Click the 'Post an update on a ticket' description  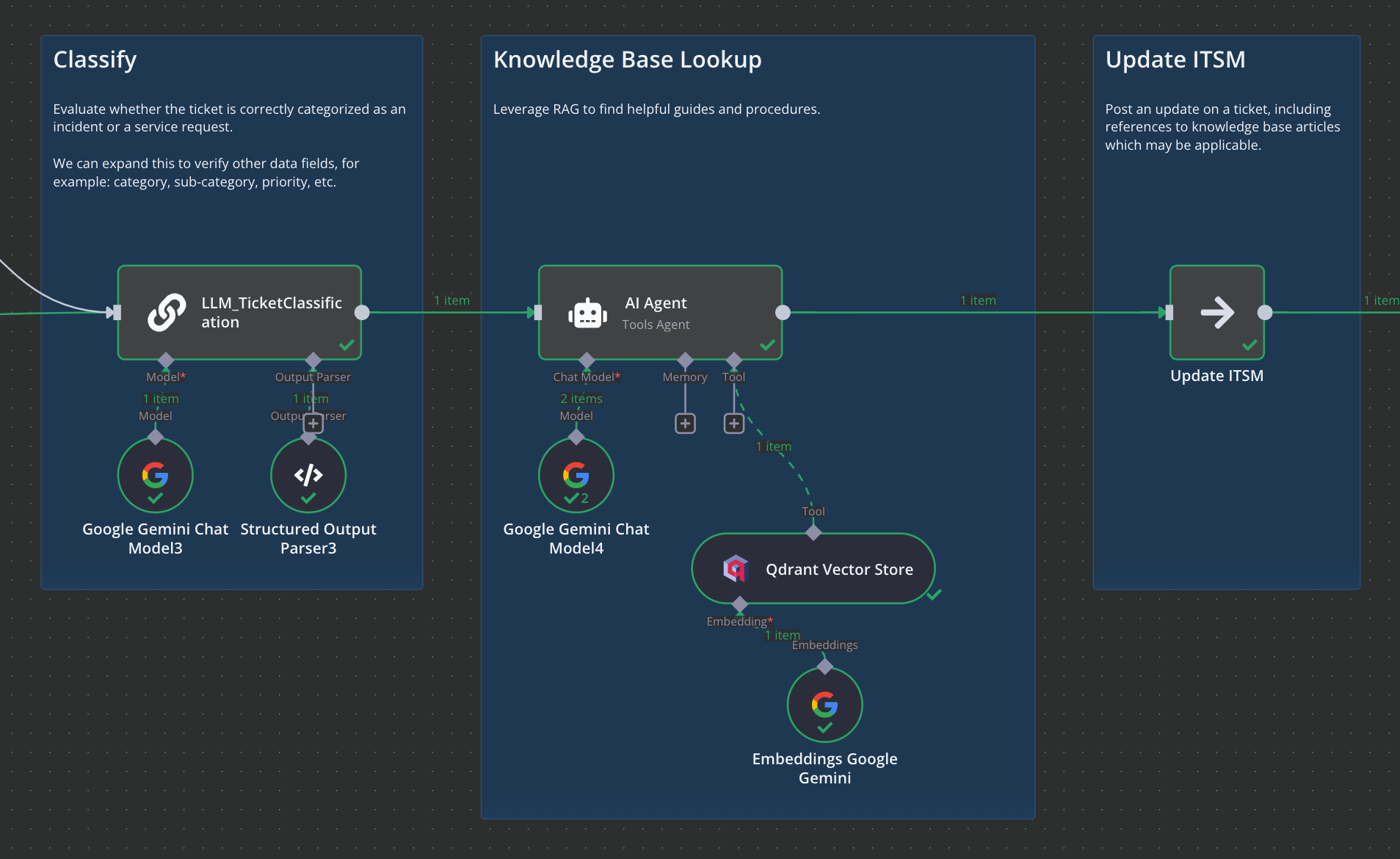1222,127
